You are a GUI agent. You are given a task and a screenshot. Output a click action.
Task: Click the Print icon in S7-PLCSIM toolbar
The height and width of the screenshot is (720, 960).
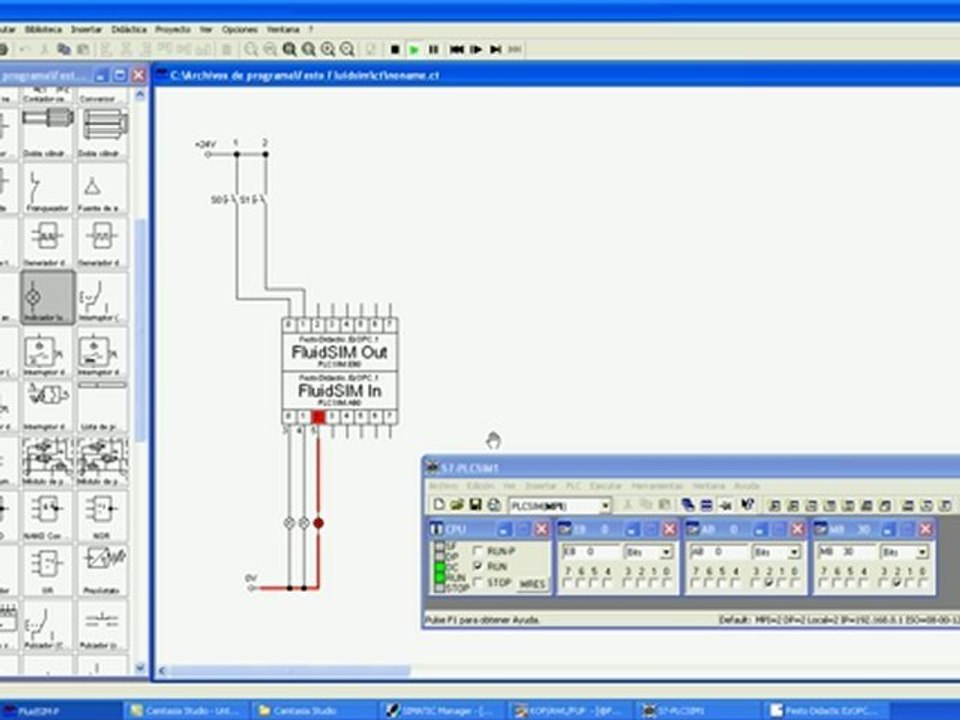point(494,505)
